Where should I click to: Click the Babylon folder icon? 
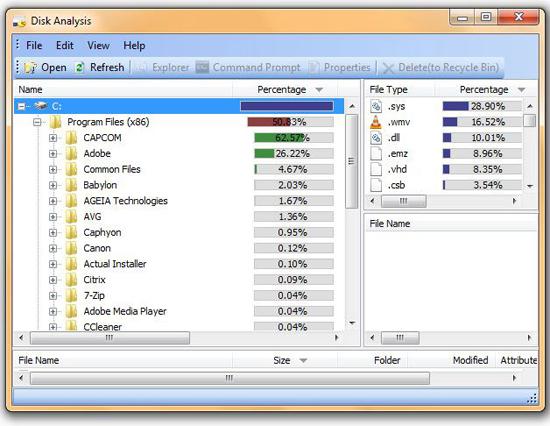click(71, 185)
